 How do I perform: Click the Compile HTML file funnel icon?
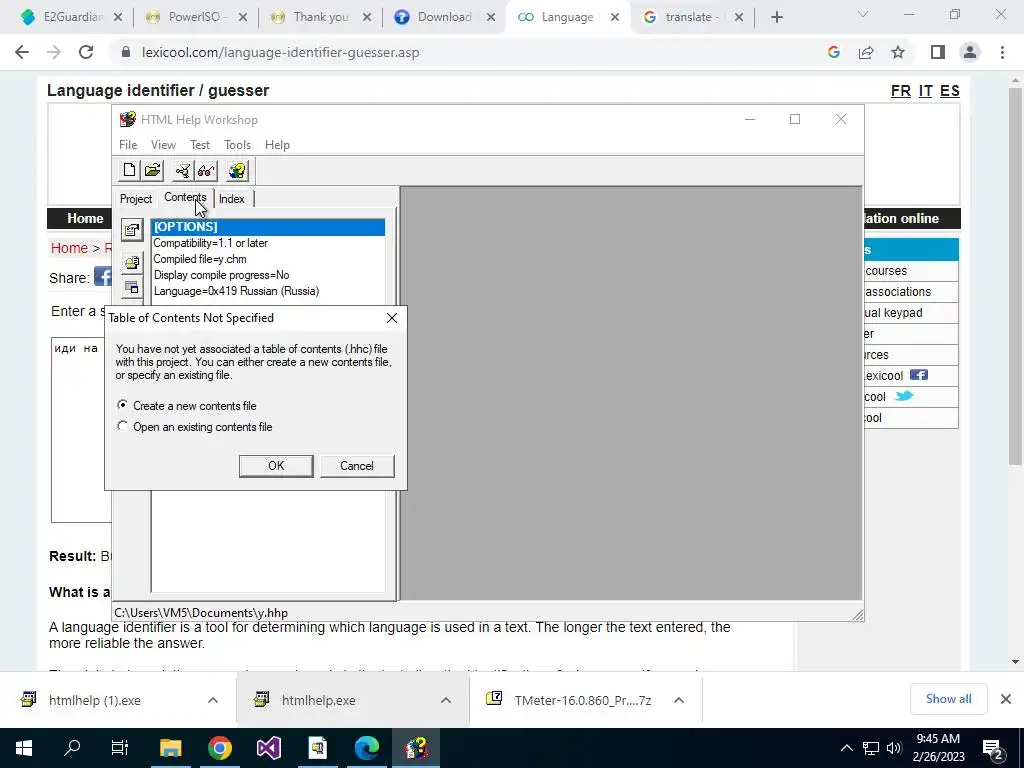[182, 170]
